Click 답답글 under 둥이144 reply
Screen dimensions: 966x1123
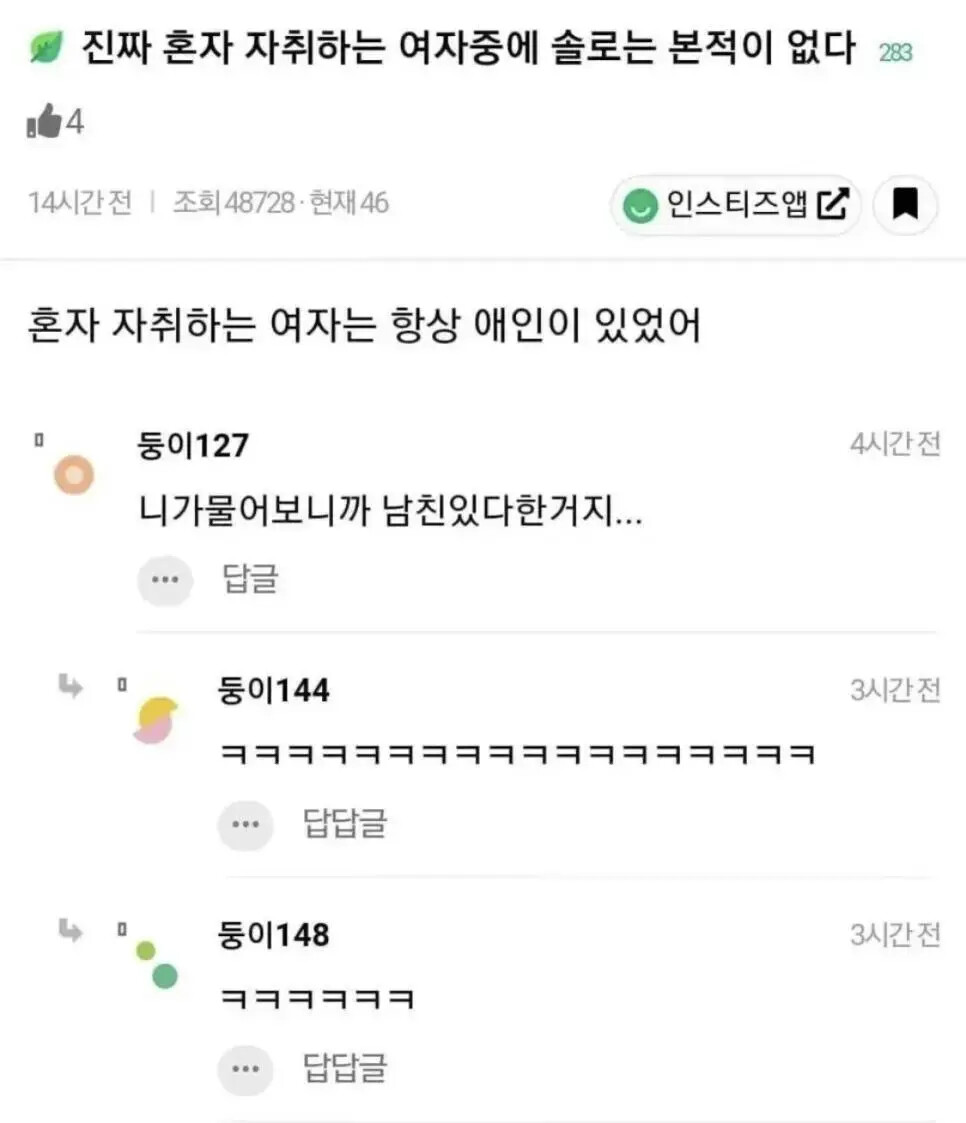[x=344, y=824]
